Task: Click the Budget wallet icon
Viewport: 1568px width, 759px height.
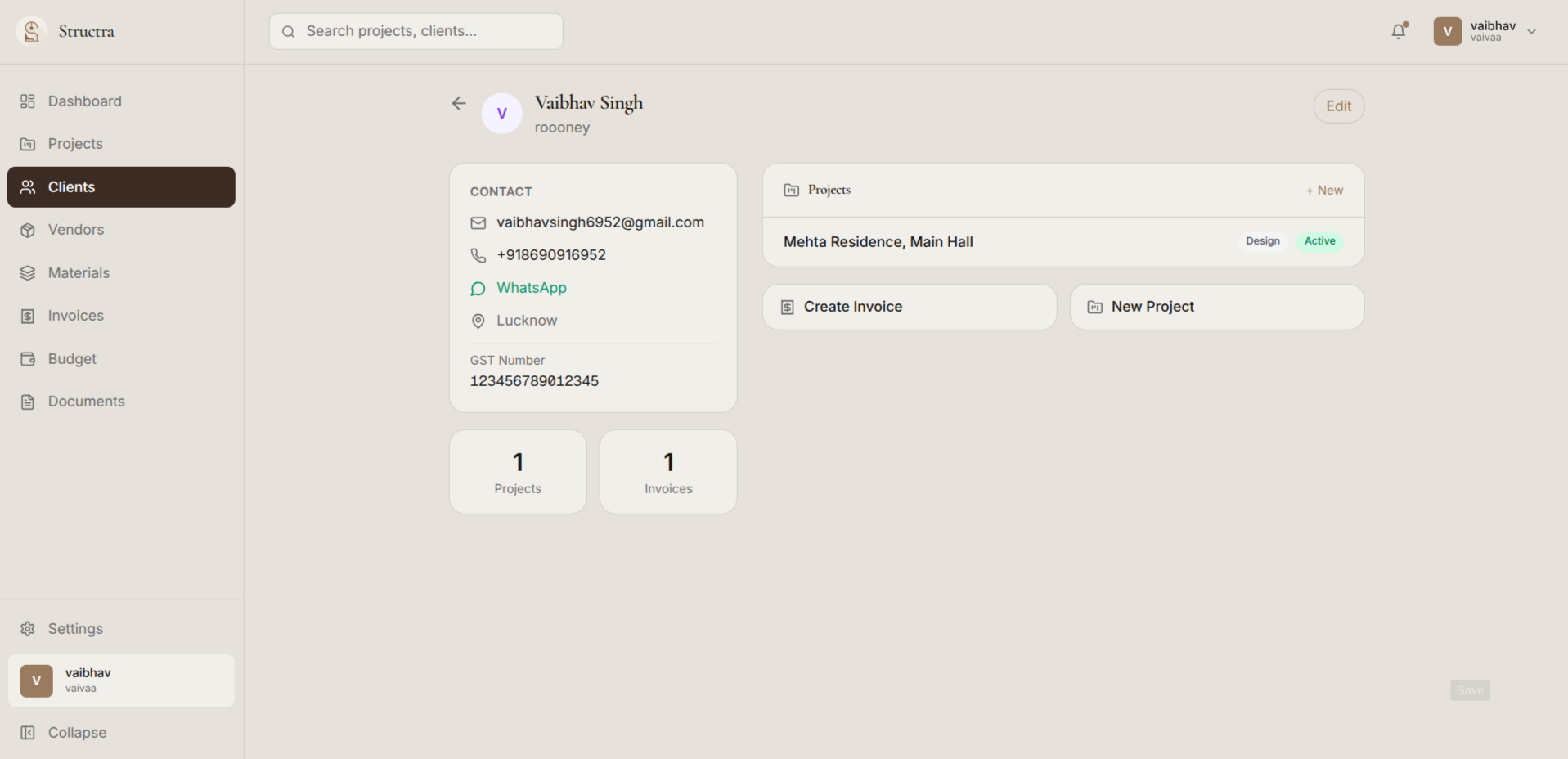Action: pyautogui.click(x=28, y=359)
